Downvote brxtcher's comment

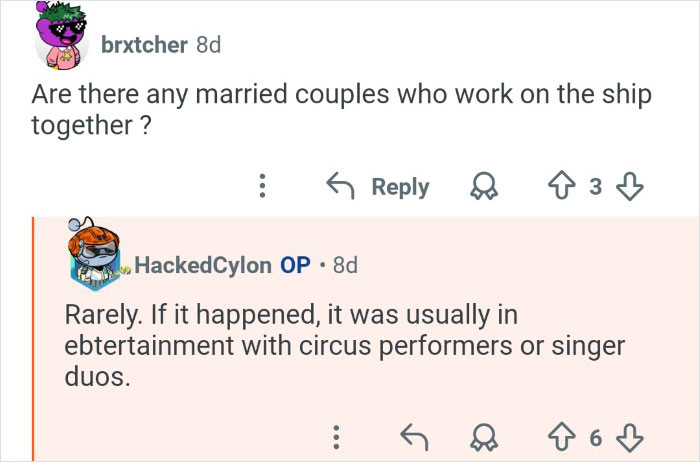[x=630, y=186]
